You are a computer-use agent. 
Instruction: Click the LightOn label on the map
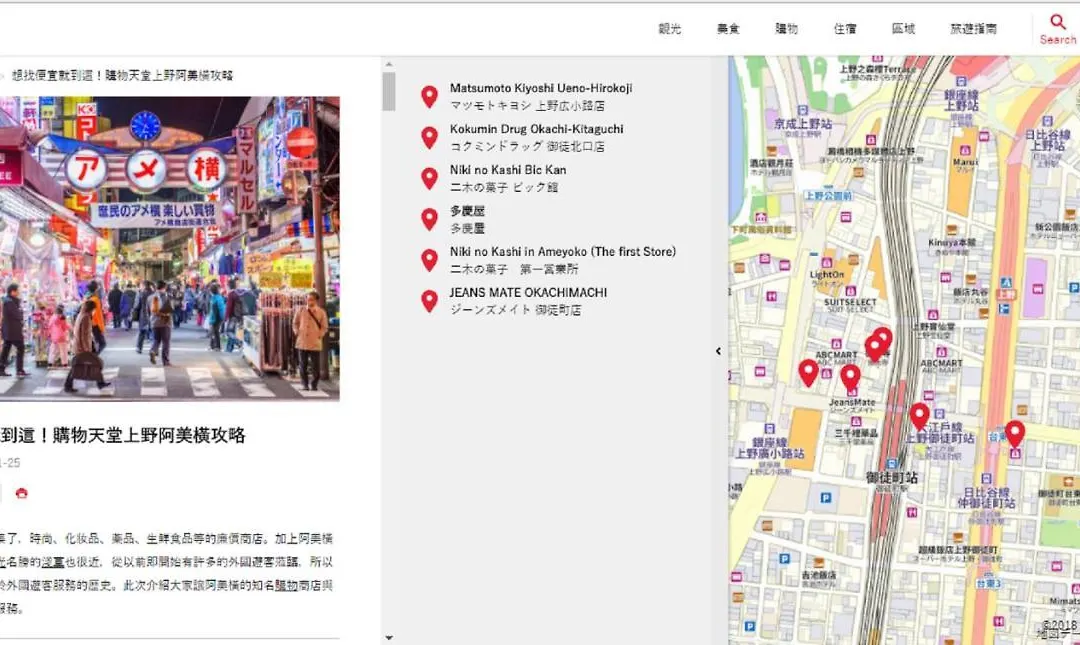(827, 274)
